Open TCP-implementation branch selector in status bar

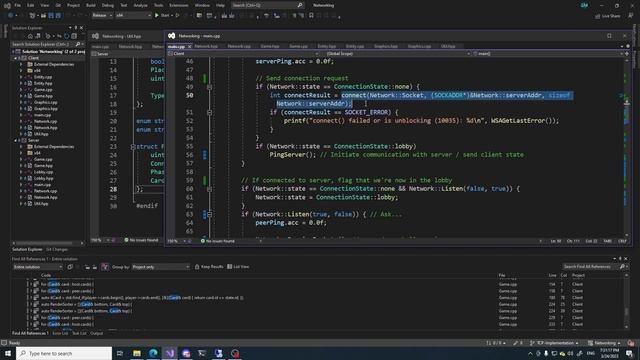554,343
